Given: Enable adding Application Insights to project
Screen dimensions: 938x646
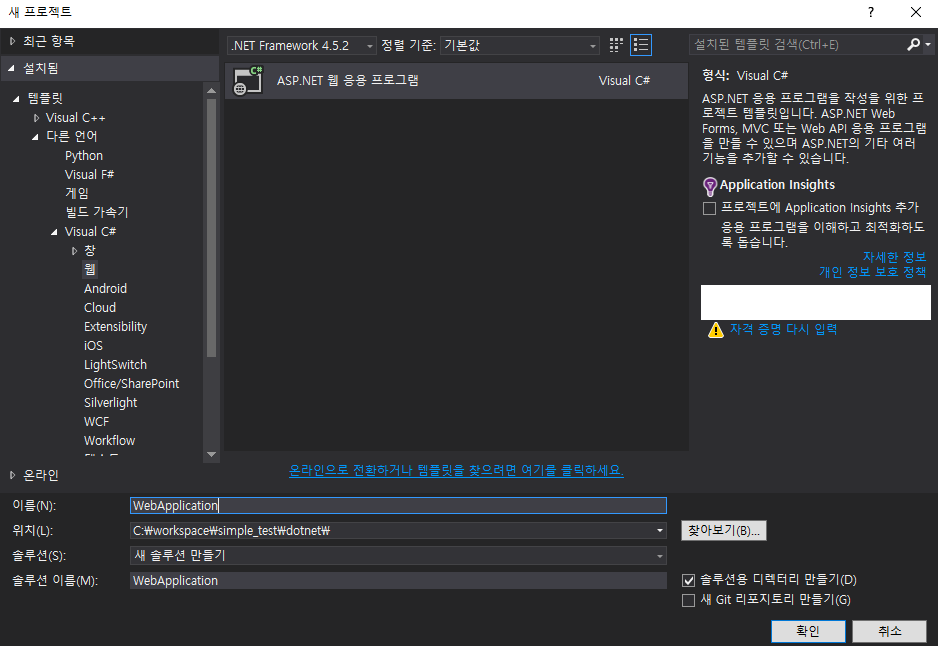Looking at the screenshot, I should click(709, 208).
